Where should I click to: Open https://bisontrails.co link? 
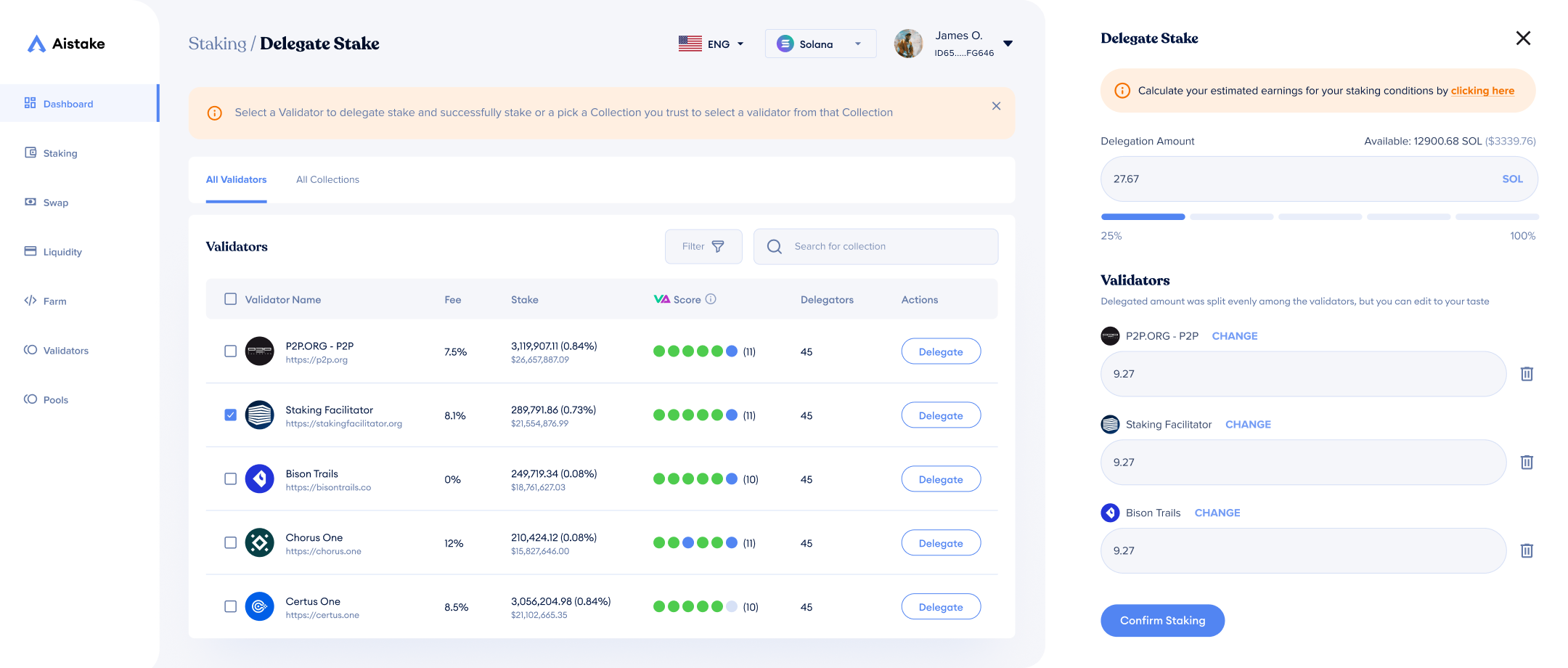coord(328,488)
